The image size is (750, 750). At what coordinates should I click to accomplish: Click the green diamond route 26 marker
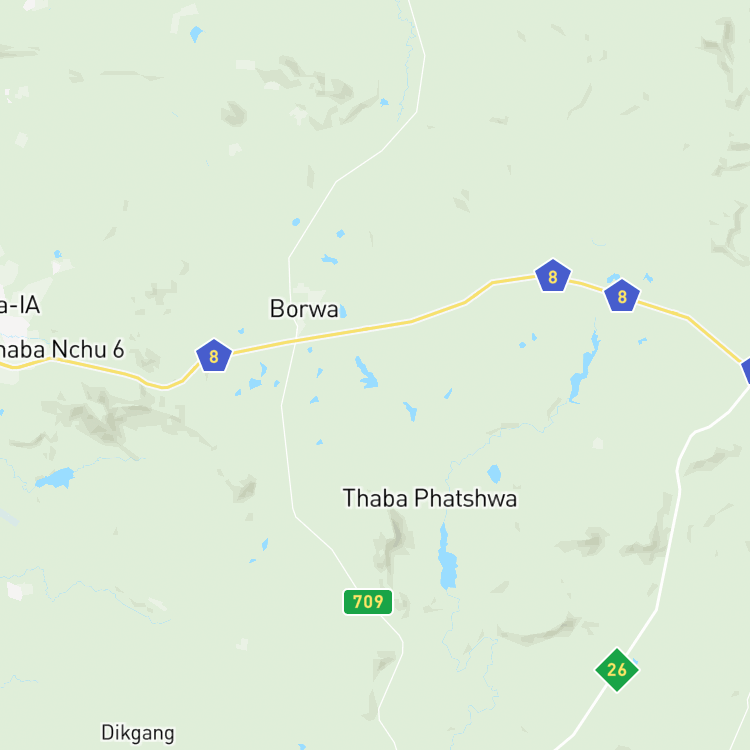[617, 670]
